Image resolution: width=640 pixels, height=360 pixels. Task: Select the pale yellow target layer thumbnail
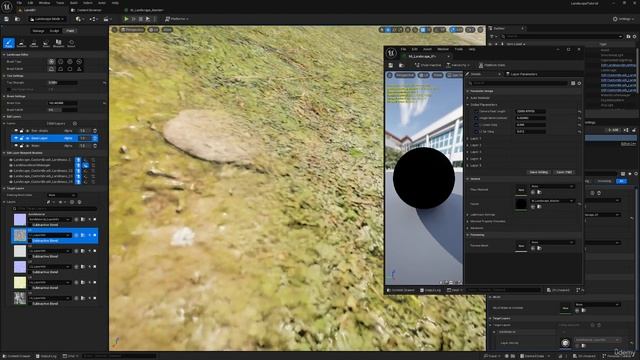[20, 282]
